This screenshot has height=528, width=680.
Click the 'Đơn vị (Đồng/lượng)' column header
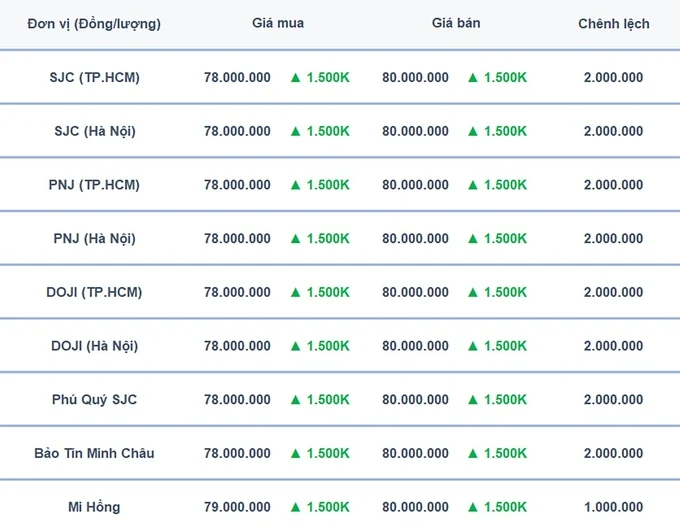[94, 24]
